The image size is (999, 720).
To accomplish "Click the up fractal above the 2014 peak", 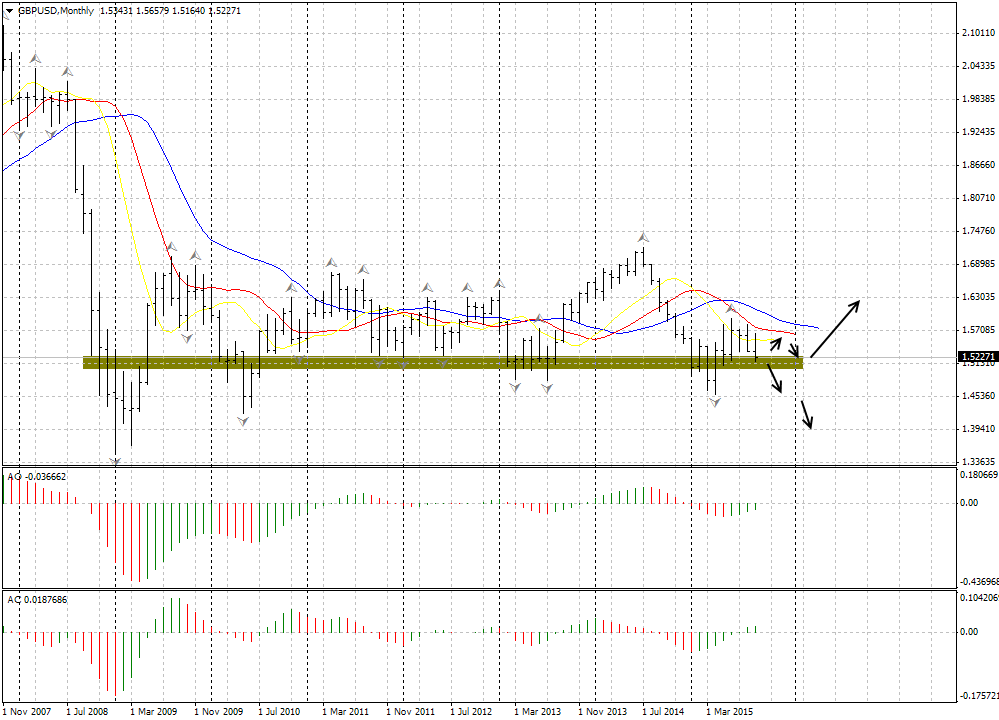I will point(644,237).
